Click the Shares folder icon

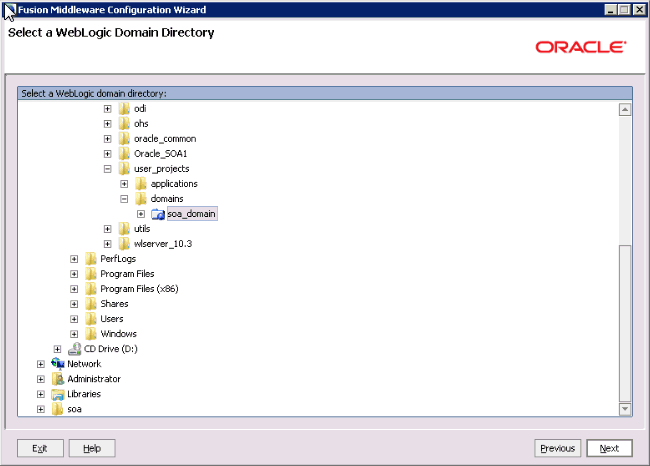pyautogui.click(x=91, y=304)
